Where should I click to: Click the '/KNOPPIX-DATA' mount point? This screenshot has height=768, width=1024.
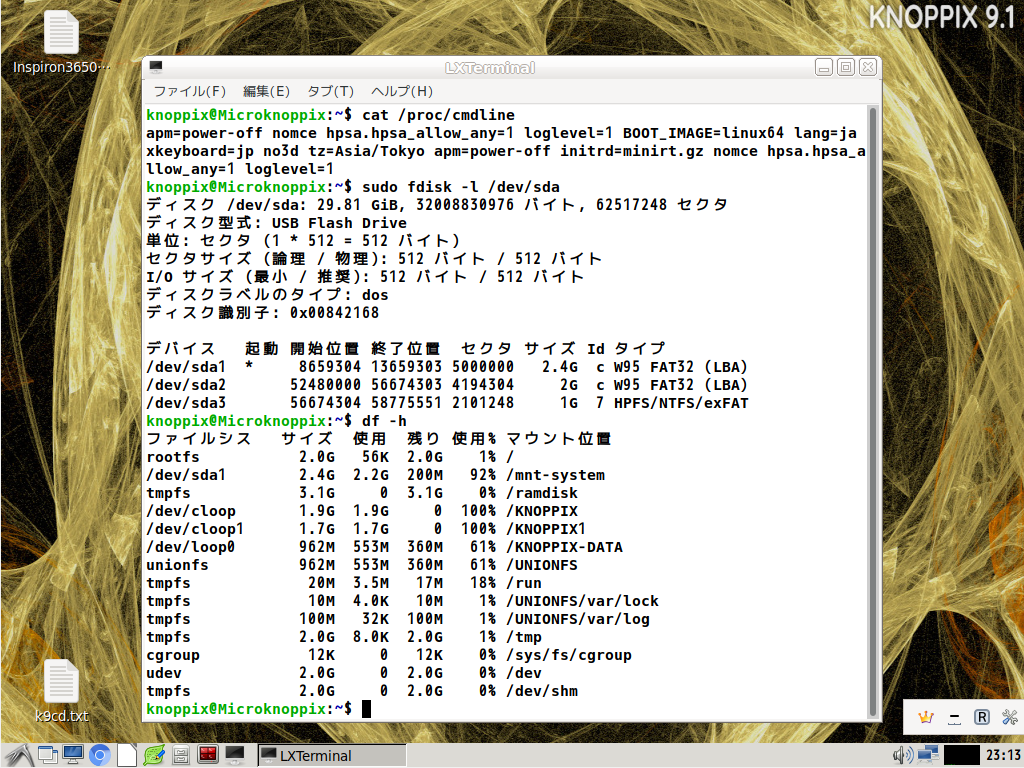click(564, 547)
